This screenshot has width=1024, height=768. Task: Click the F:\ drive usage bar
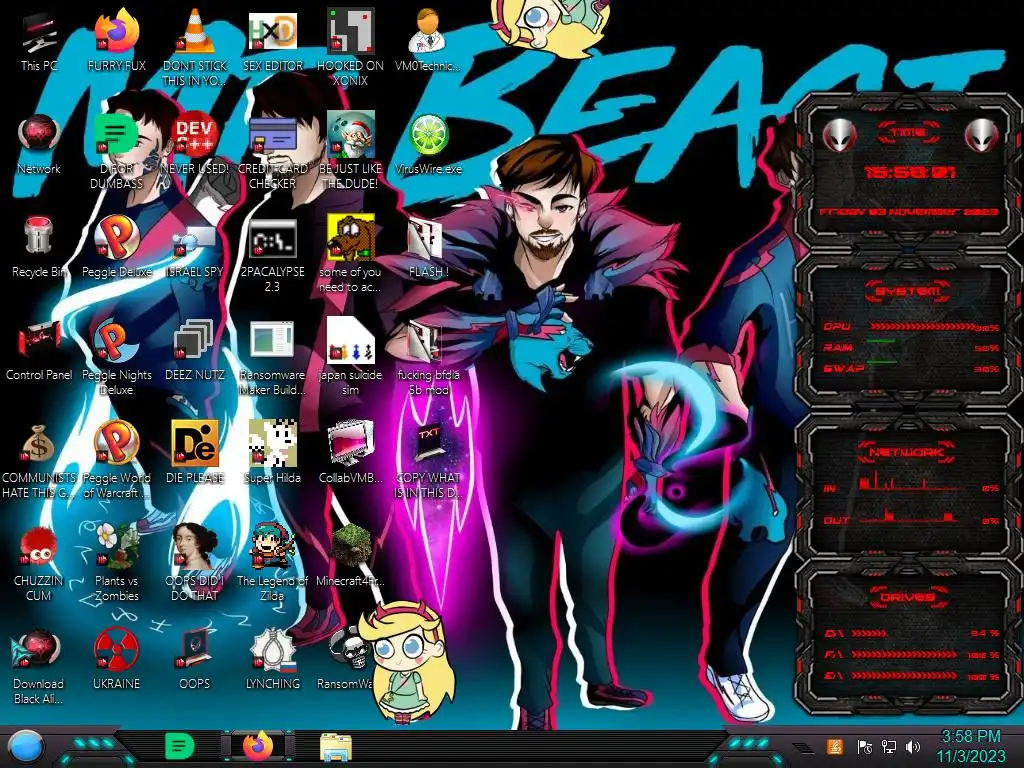pyautogui.click(x=904, y=654)
